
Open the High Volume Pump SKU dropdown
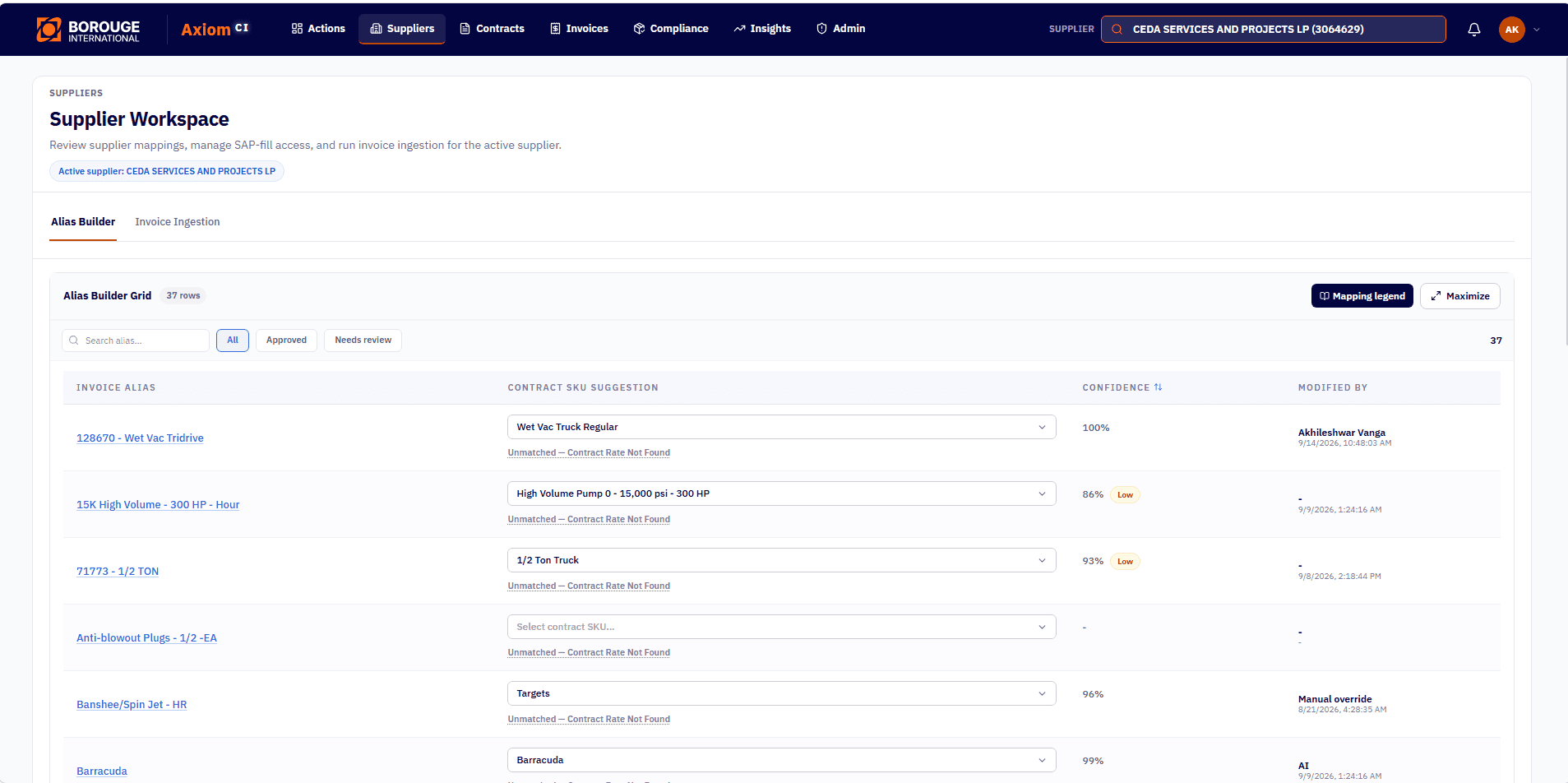pos(781,493)
